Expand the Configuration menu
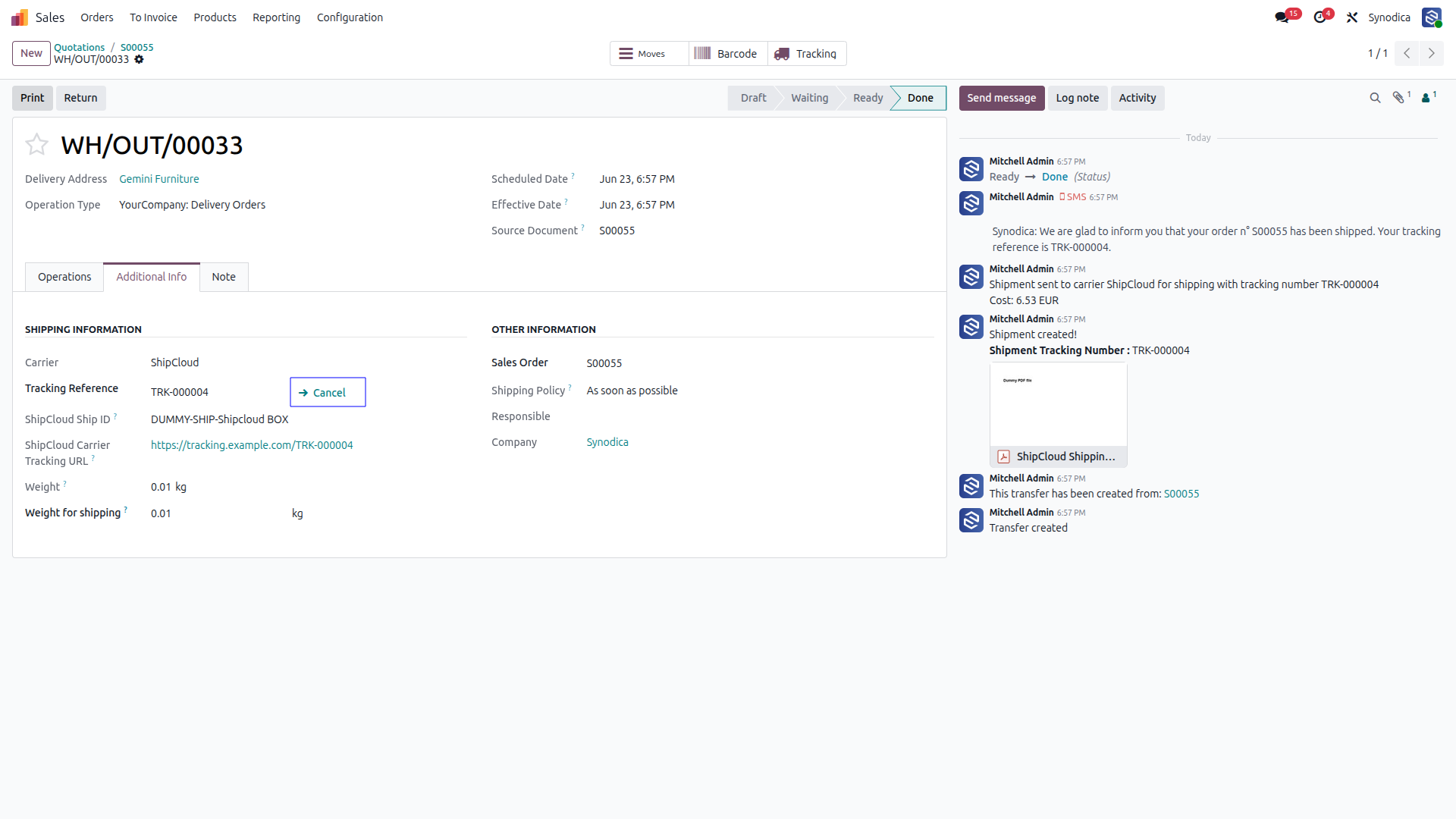This screenshot has height=819, width=1456. click(x=350, y=17)
